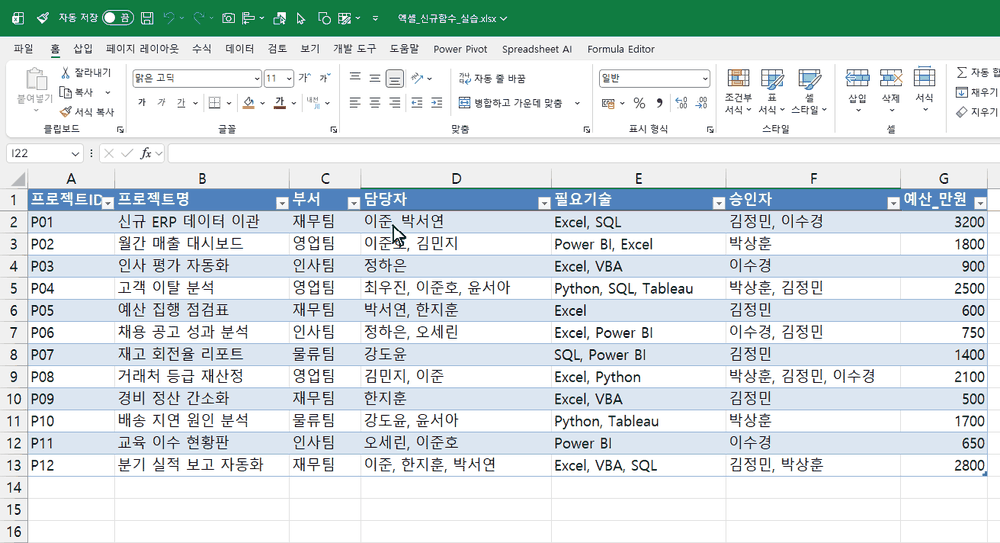Apply bold with the 가 bold icon
The width and height of the screenshot is (1000, 543).
coord(142,103)
